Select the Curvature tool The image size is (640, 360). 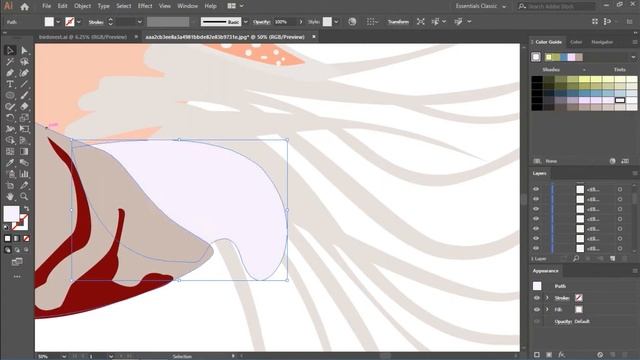tap(24, 73)
